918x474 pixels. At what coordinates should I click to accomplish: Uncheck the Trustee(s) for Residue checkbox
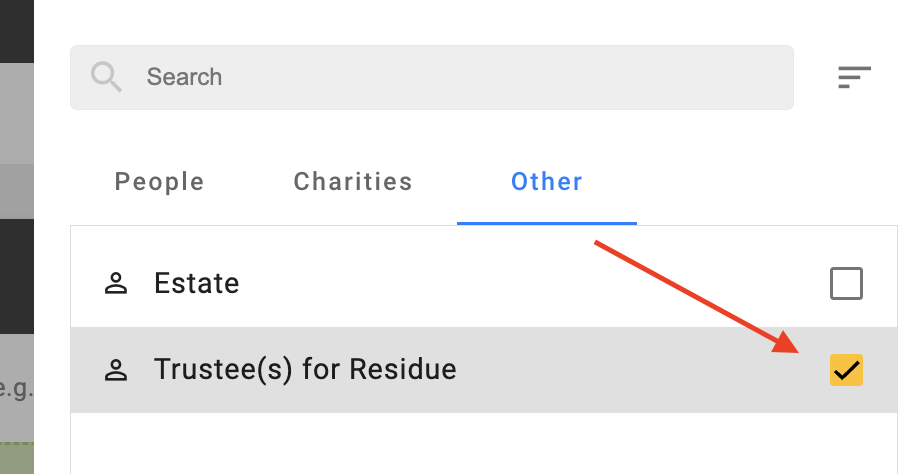(846, 370)
